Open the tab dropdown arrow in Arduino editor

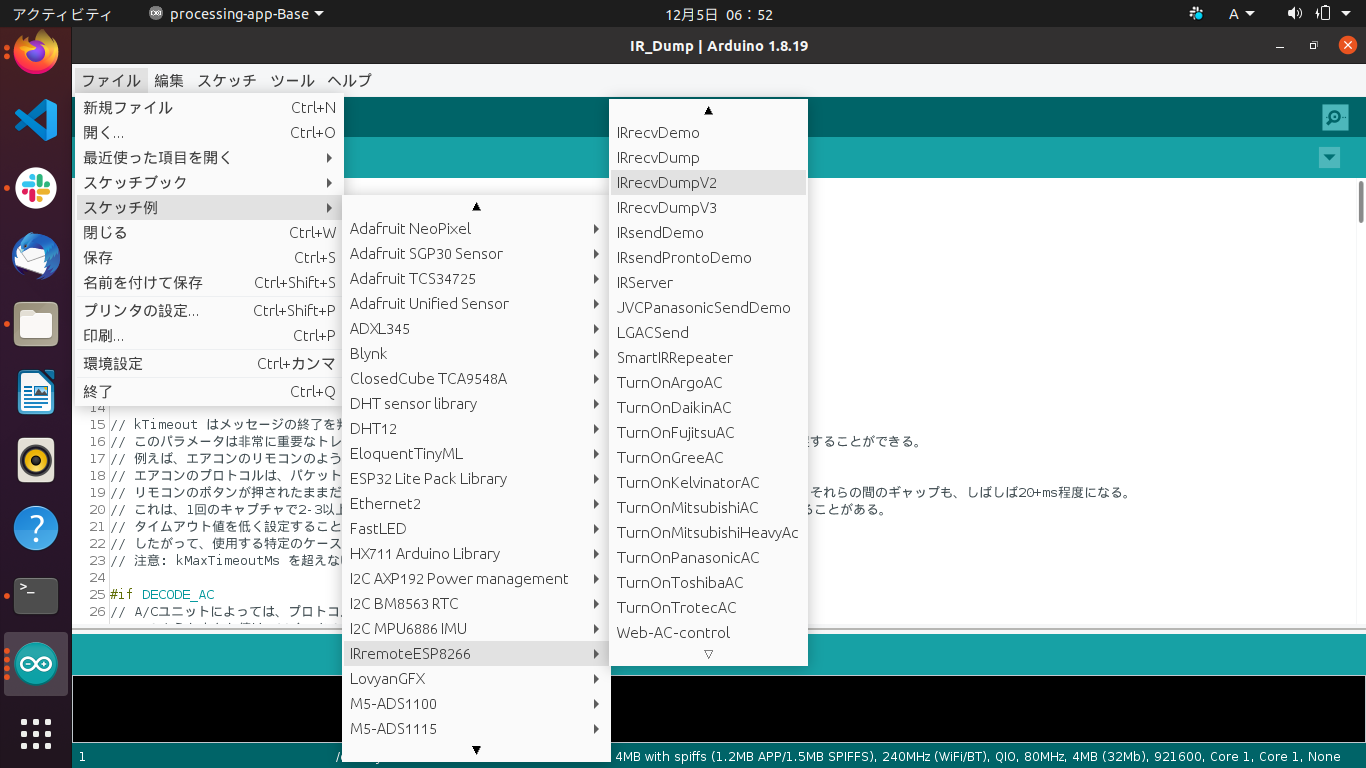click(x=1329, y=158)
